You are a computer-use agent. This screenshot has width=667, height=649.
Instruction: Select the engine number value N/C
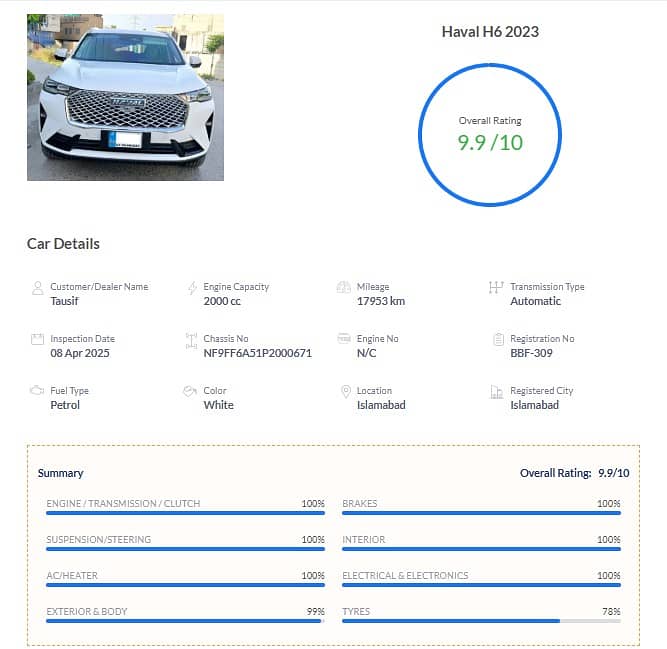tap(366, 353)
